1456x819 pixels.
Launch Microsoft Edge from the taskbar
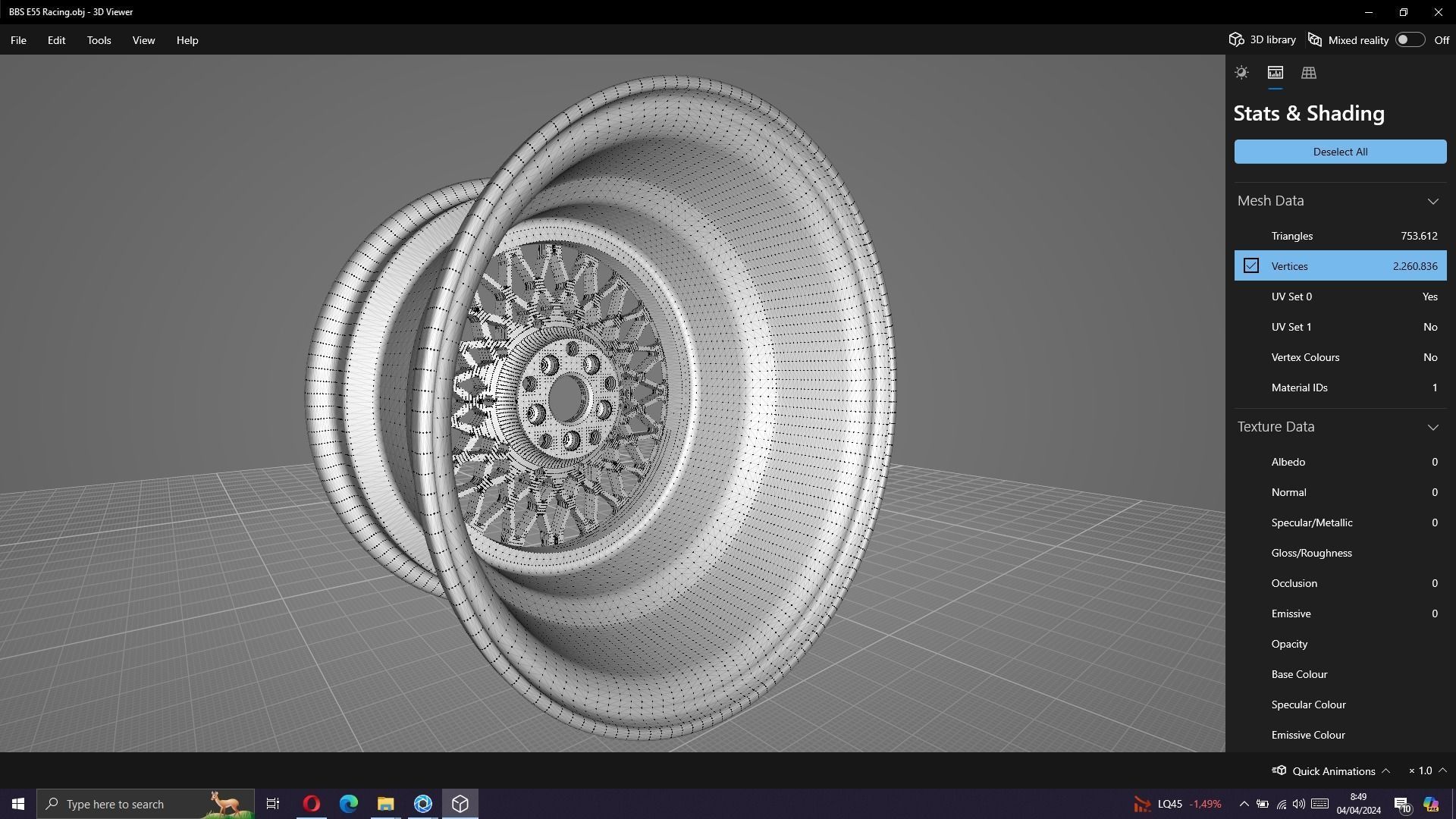(x=348, y=804)
